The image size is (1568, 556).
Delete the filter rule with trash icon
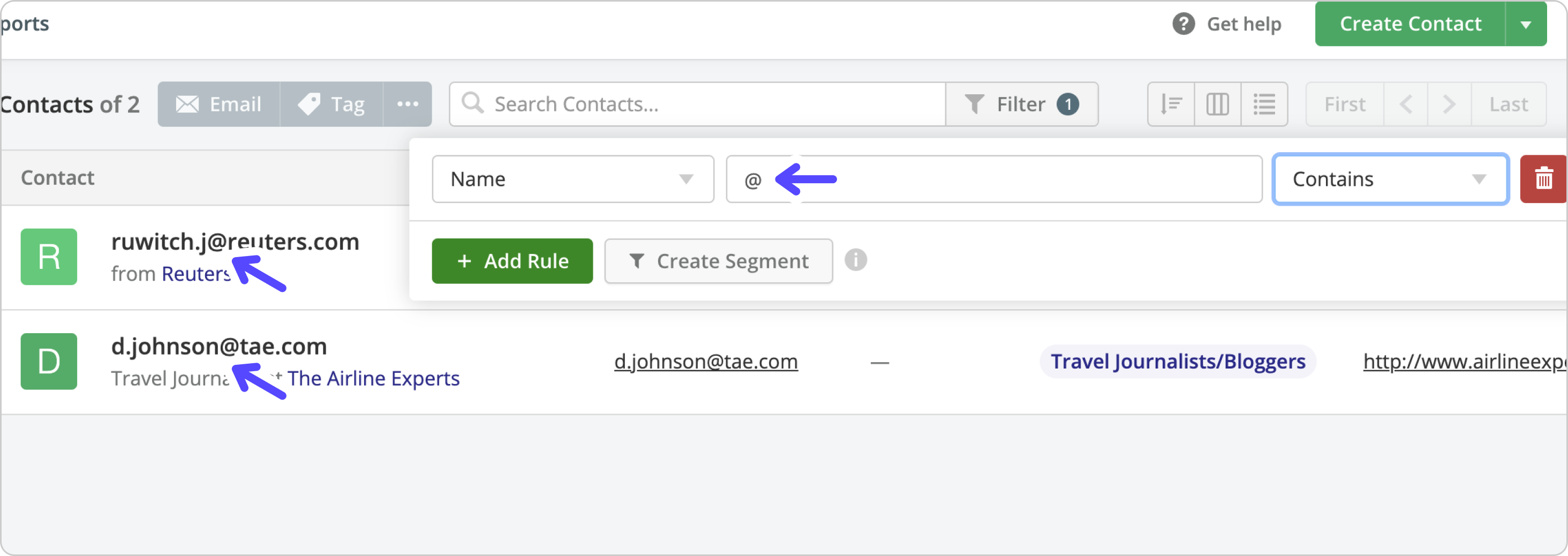point(1544,179)
